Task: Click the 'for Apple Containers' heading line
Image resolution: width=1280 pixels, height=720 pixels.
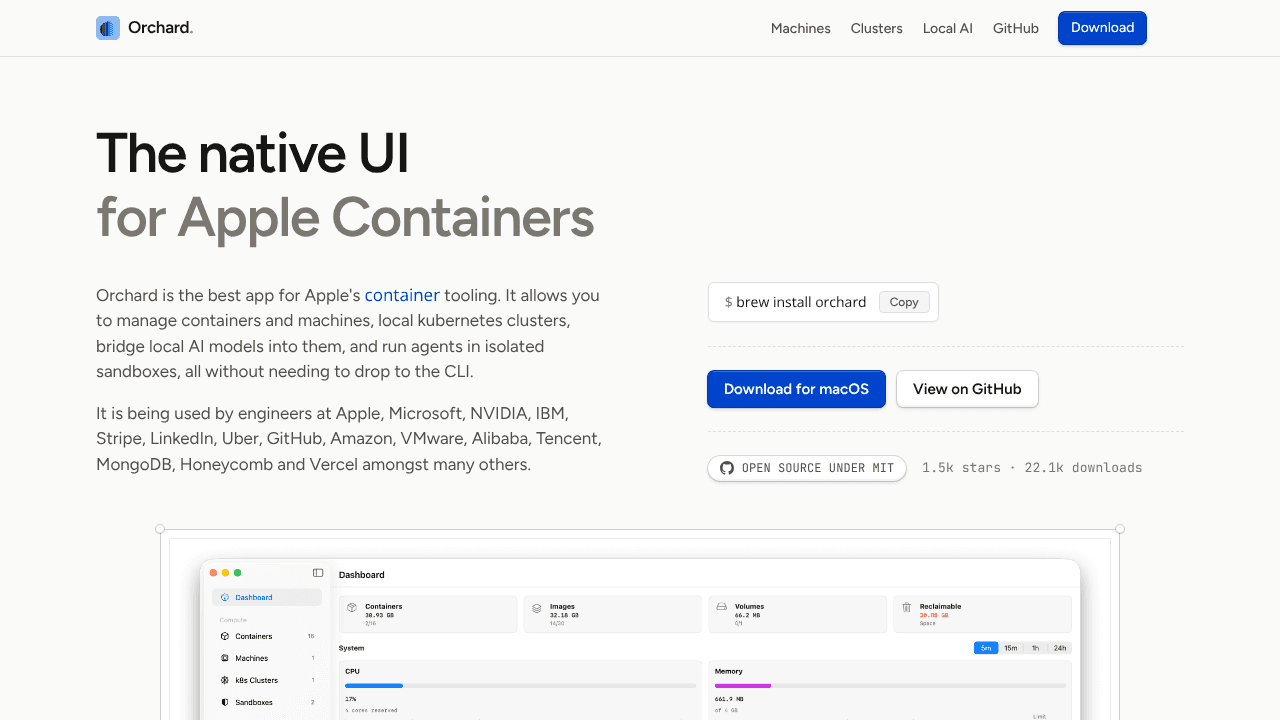Action: pyautogui.click(x=346, y=218)
